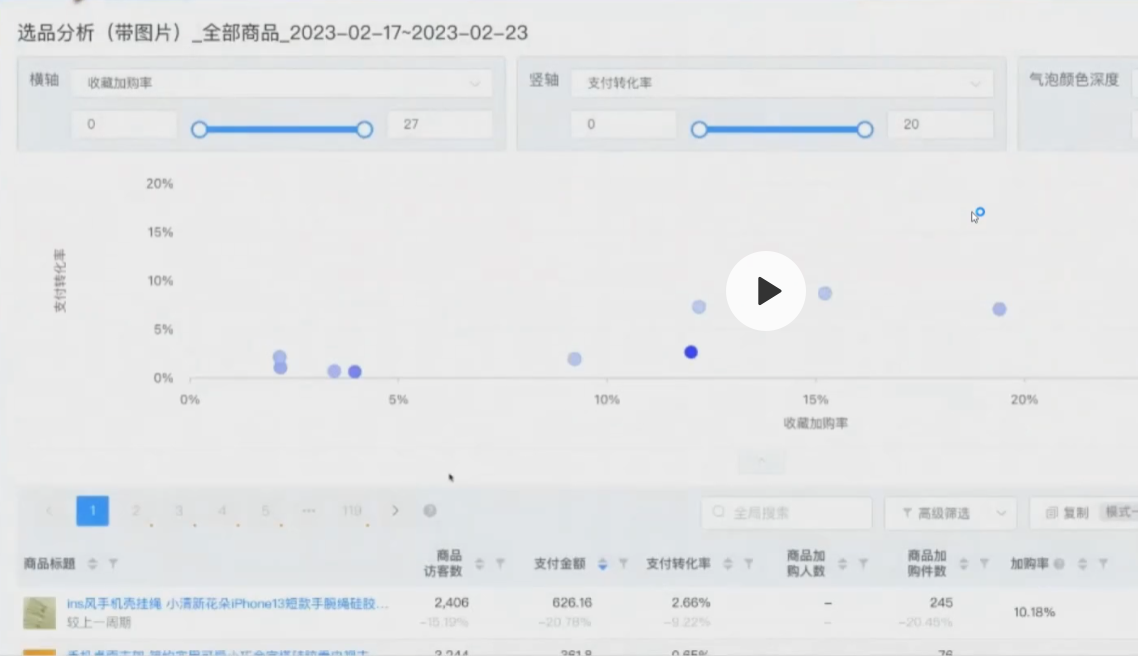The height and width of the screenshot is (656, 1138).
Task: Click the 全局搜索 search field
Action: 786,513
